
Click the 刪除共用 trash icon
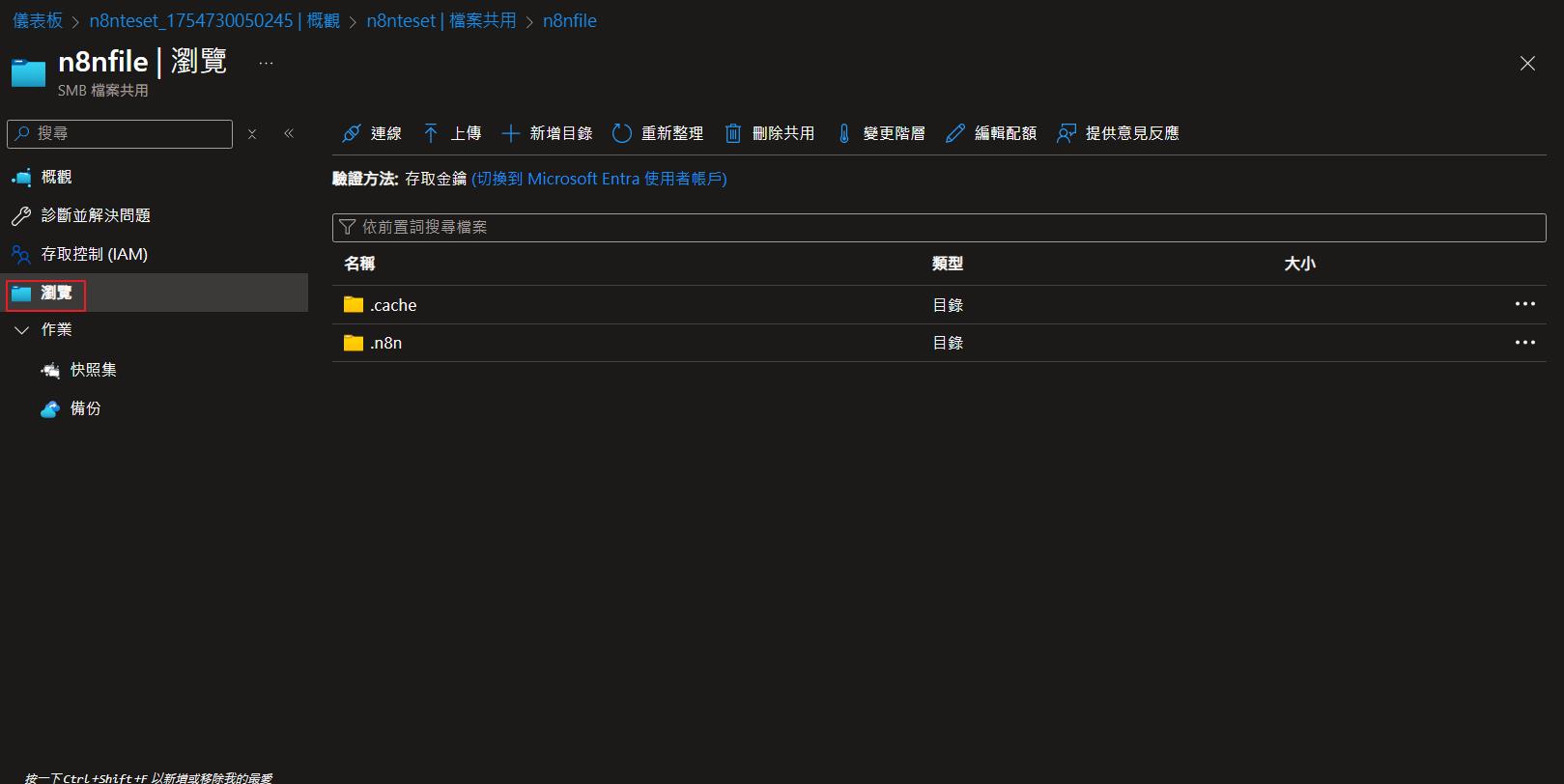[733, 133]
